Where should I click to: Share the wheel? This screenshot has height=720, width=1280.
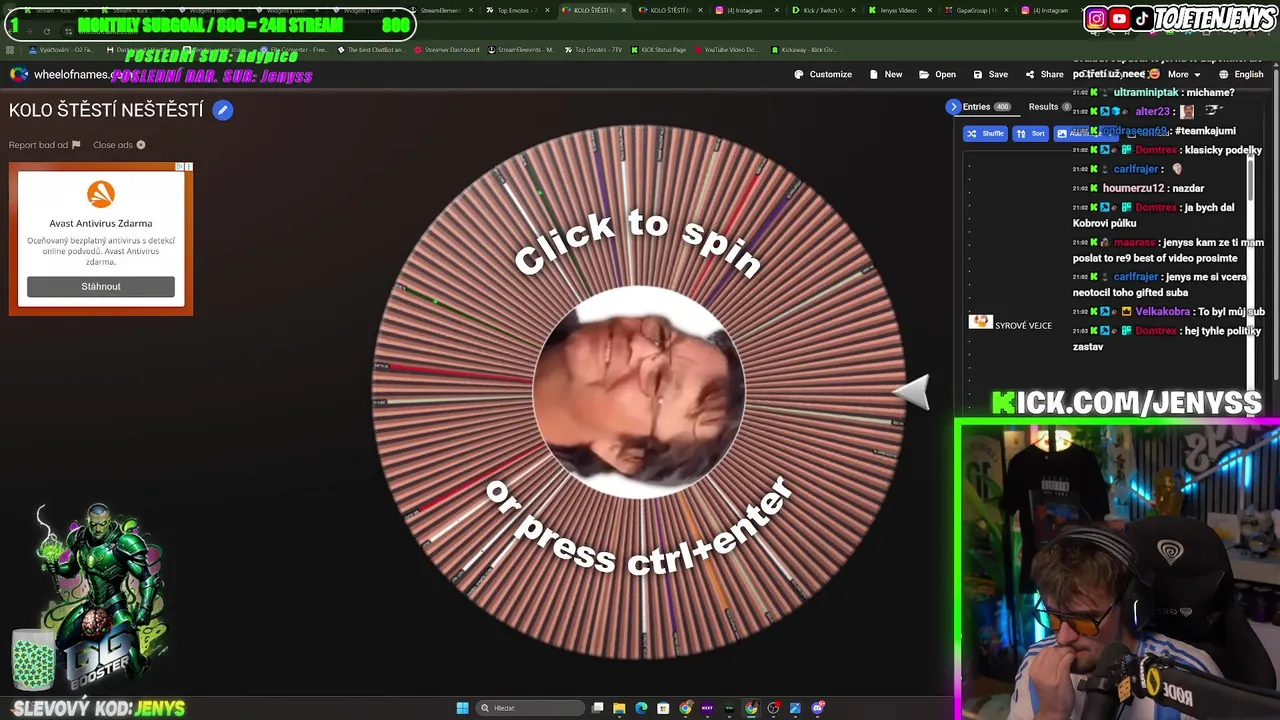(x=1044, y=74)
